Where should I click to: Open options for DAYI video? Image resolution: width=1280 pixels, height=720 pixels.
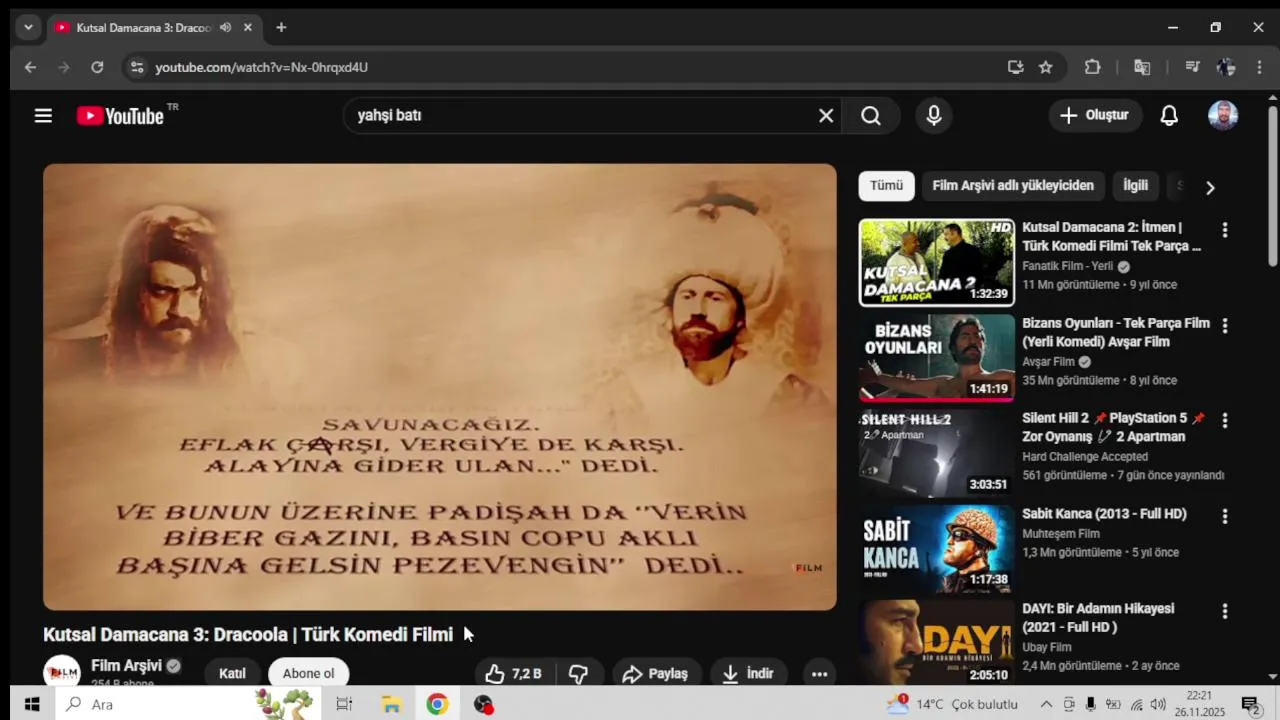[1225, 611]
